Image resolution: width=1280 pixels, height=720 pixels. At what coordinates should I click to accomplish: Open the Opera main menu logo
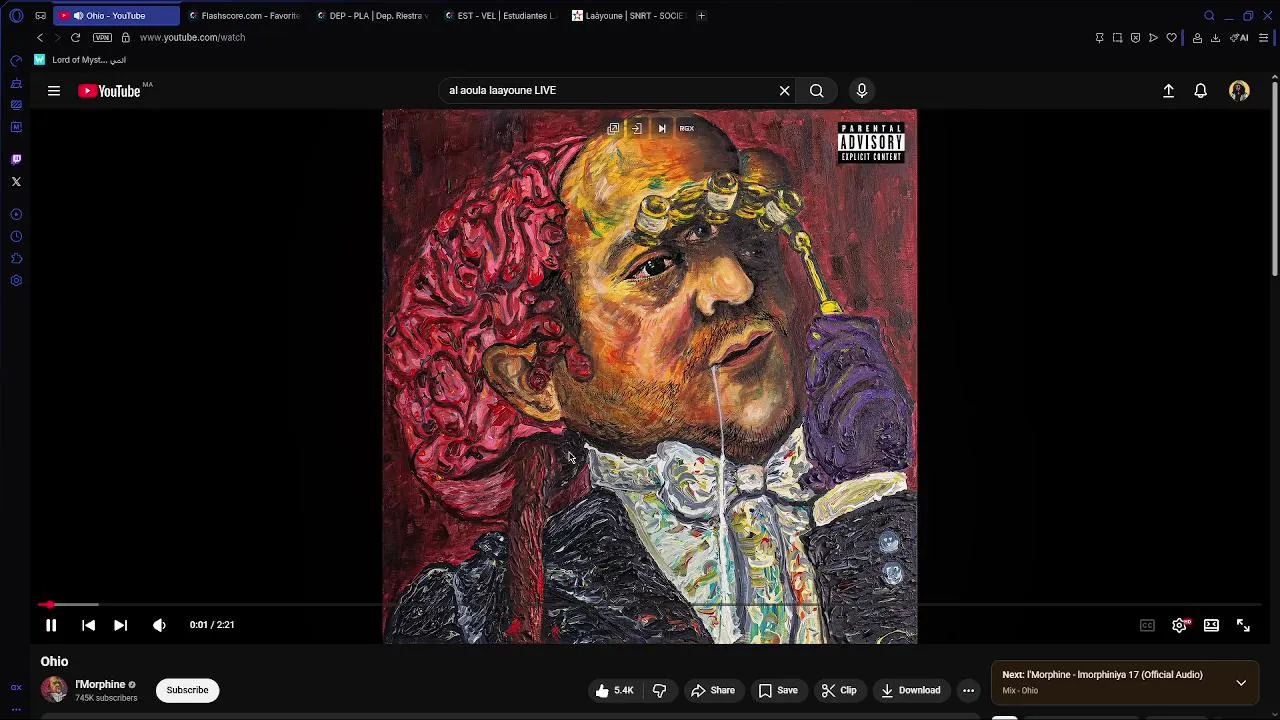click(x=16, y=15)
